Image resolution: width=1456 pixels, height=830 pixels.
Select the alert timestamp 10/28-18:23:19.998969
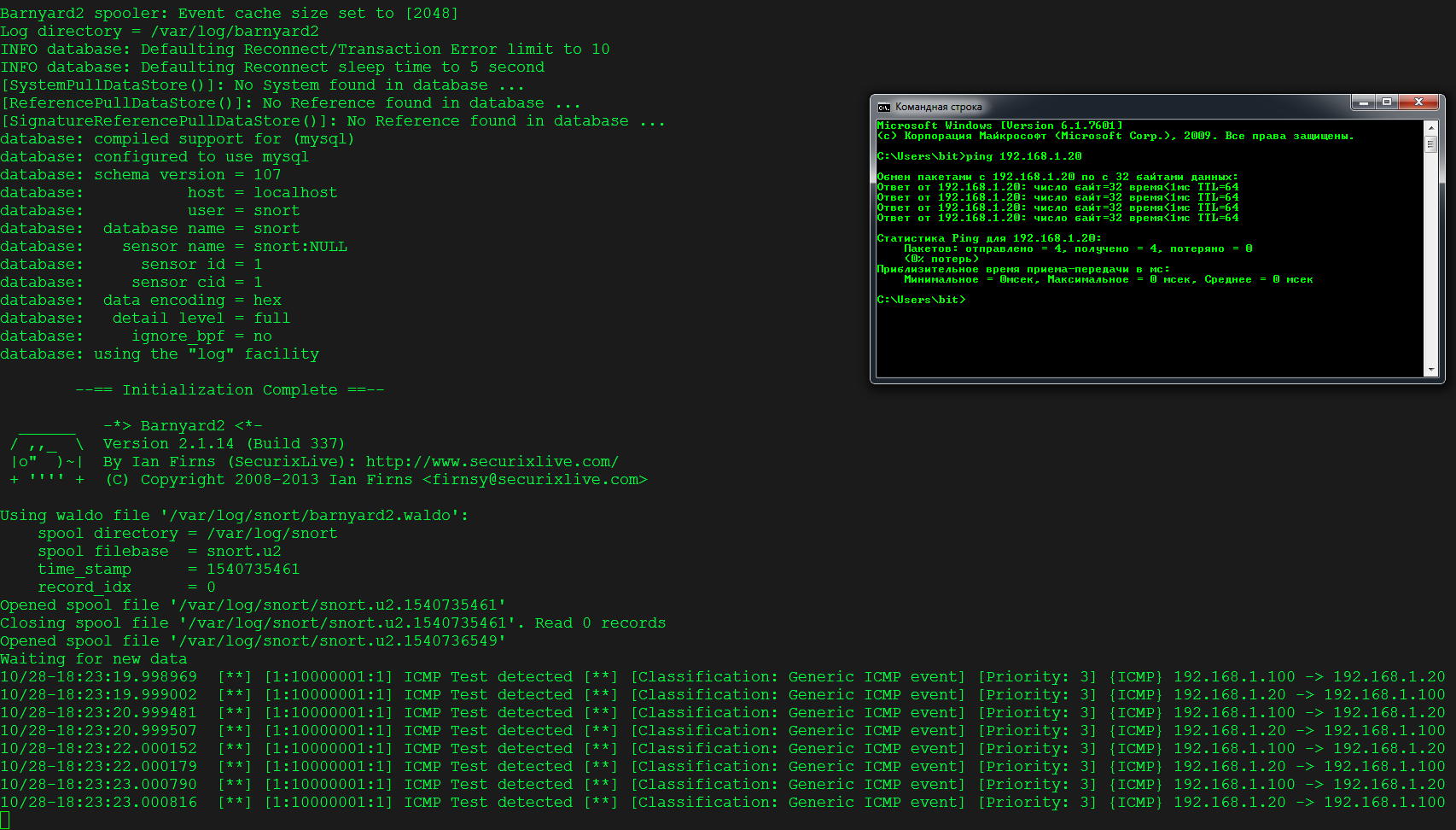pos(98,677)
